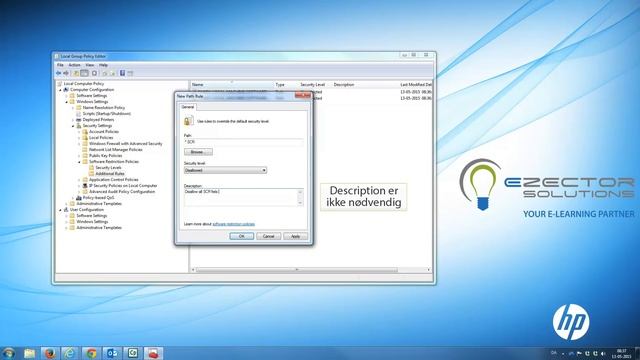
Task: Open Internet Explorer from the taskbar
Action: click(x=70, y=353)
